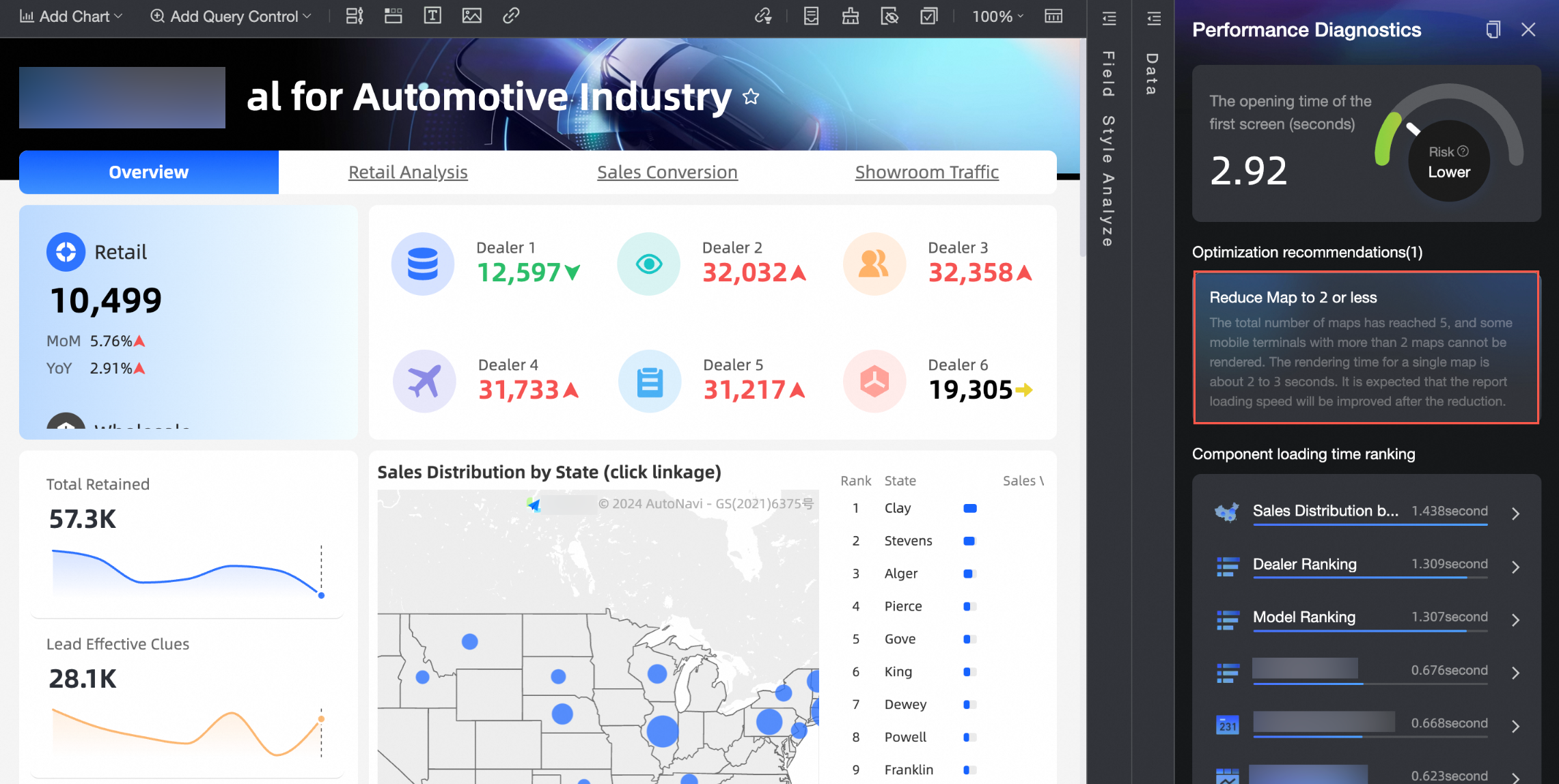Image resolution: width=1559 pixels, height=784 pixels.
Task: Click the favorite star beside title
Action: [x=751, y=97]
